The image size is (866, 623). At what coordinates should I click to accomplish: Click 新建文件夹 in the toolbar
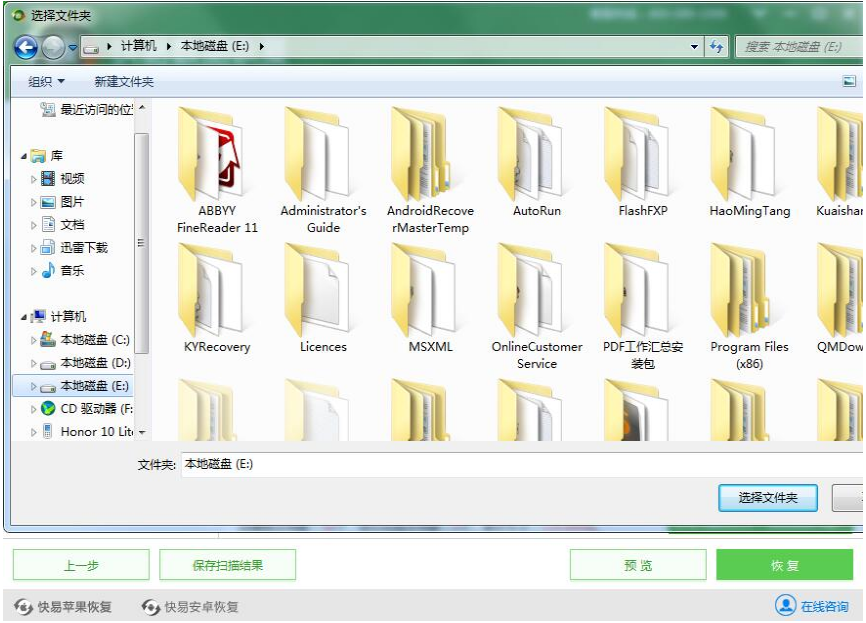coord(124,82)
